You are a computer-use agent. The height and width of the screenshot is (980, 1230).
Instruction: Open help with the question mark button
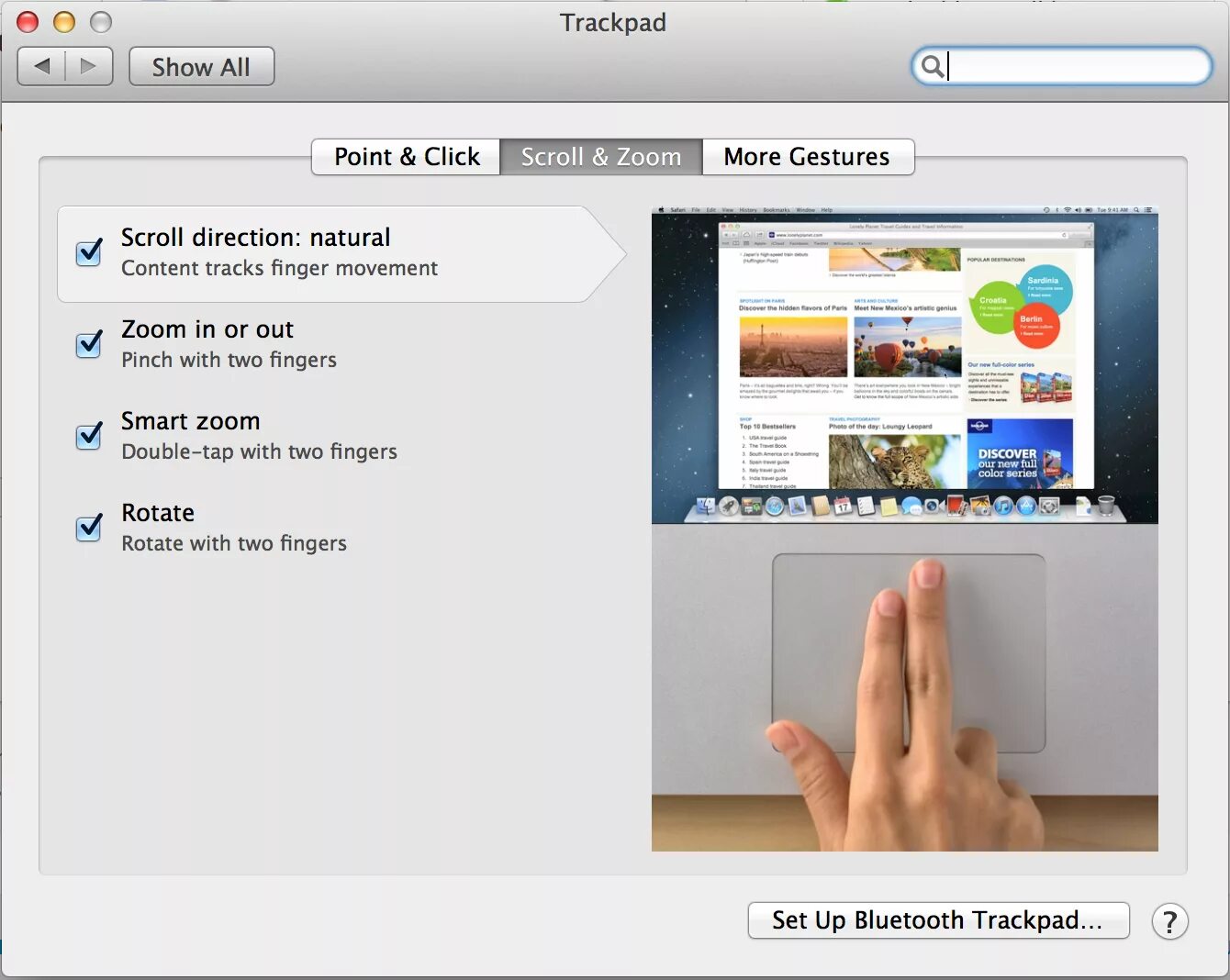point(1169,921)
